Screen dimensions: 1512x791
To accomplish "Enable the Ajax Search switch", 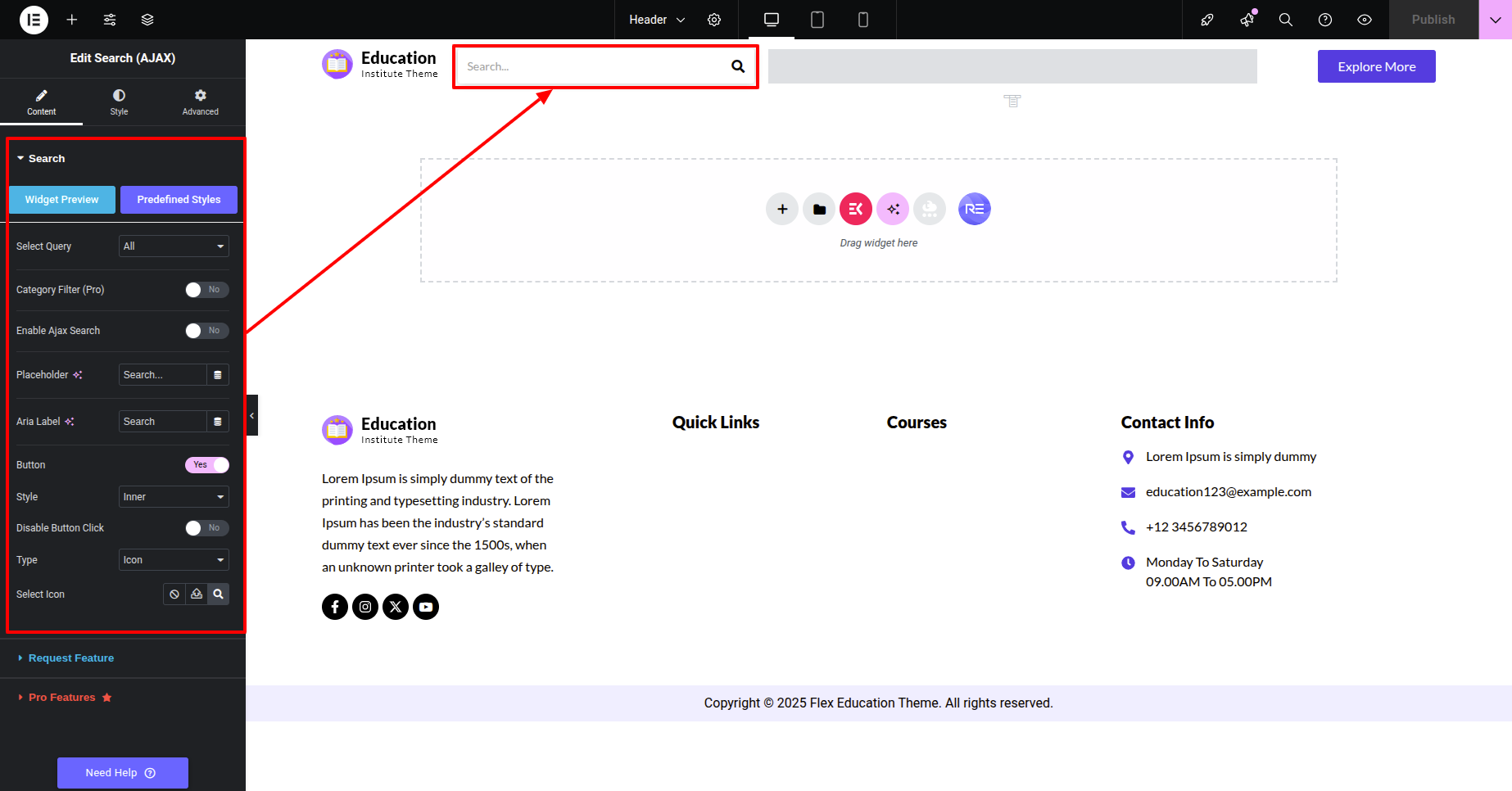I will [x=206, y=331].
